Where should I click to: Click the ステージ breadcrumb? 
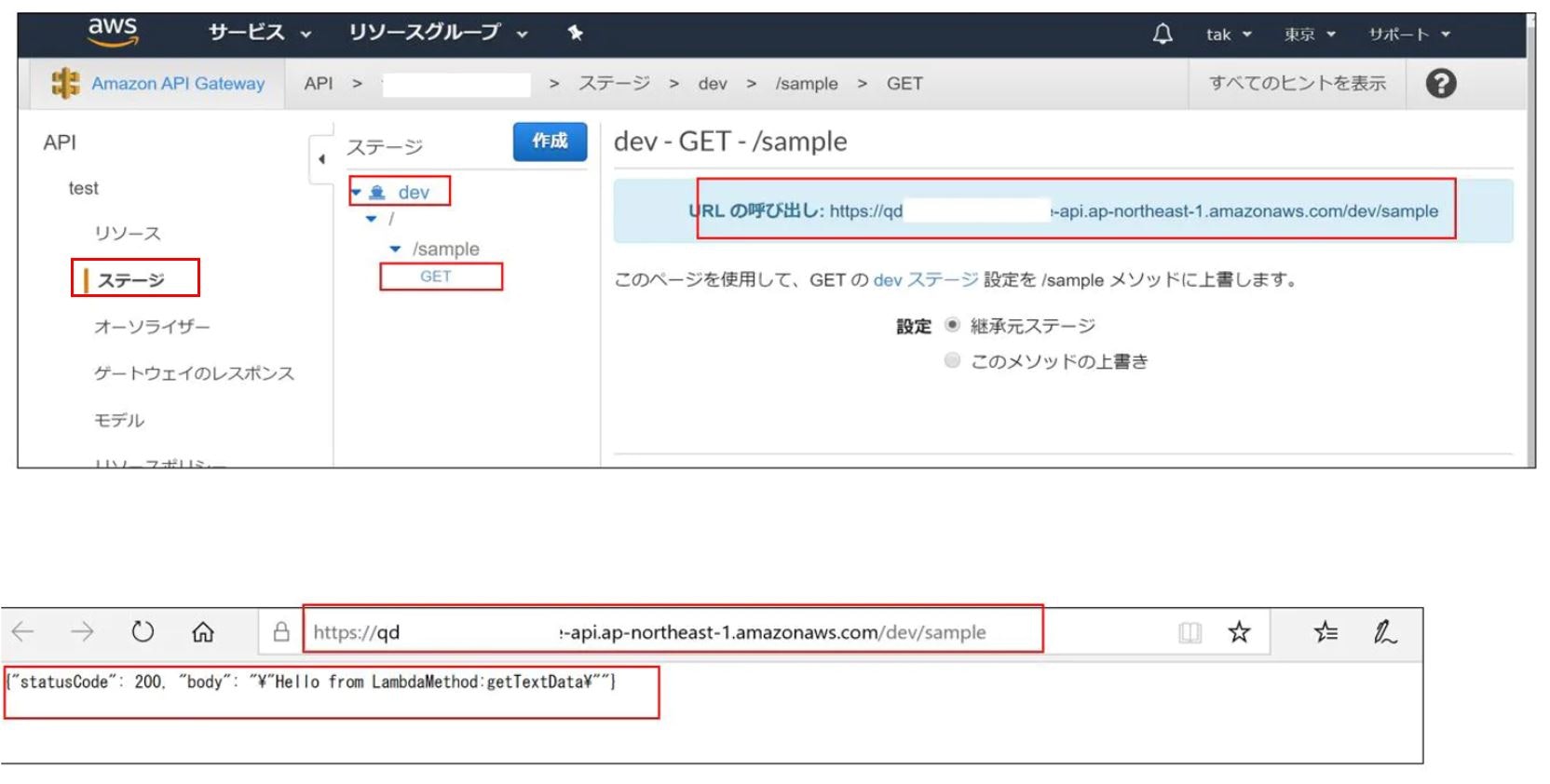614,83
